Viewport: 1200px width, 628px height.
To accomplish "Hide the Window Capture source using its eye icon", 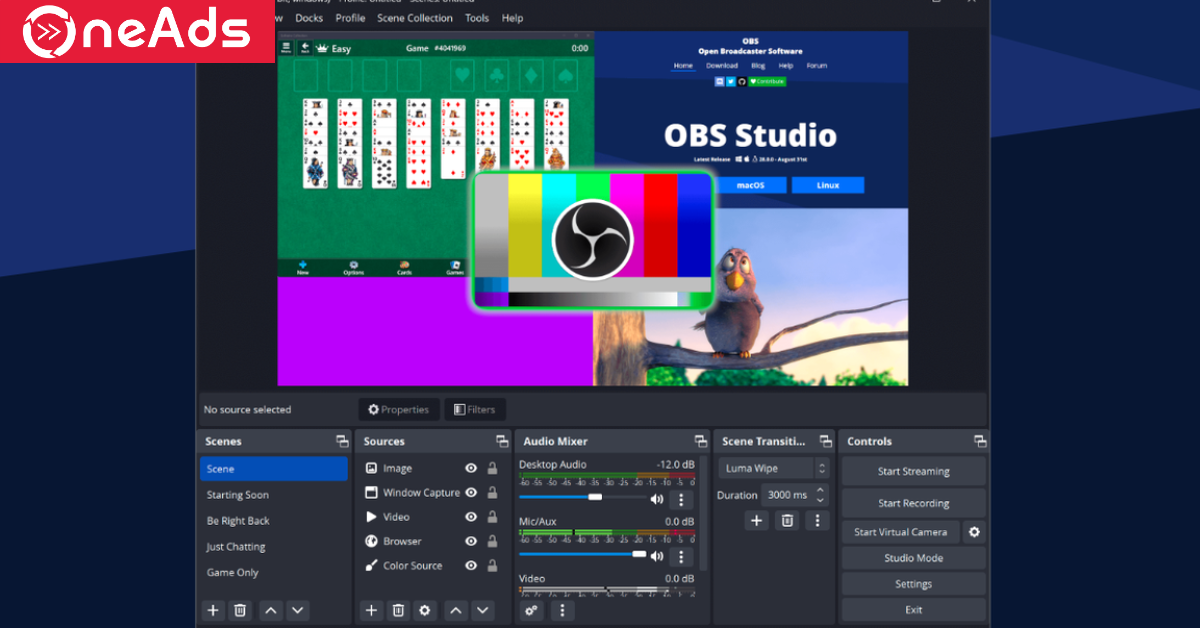I will click(471, 492).
